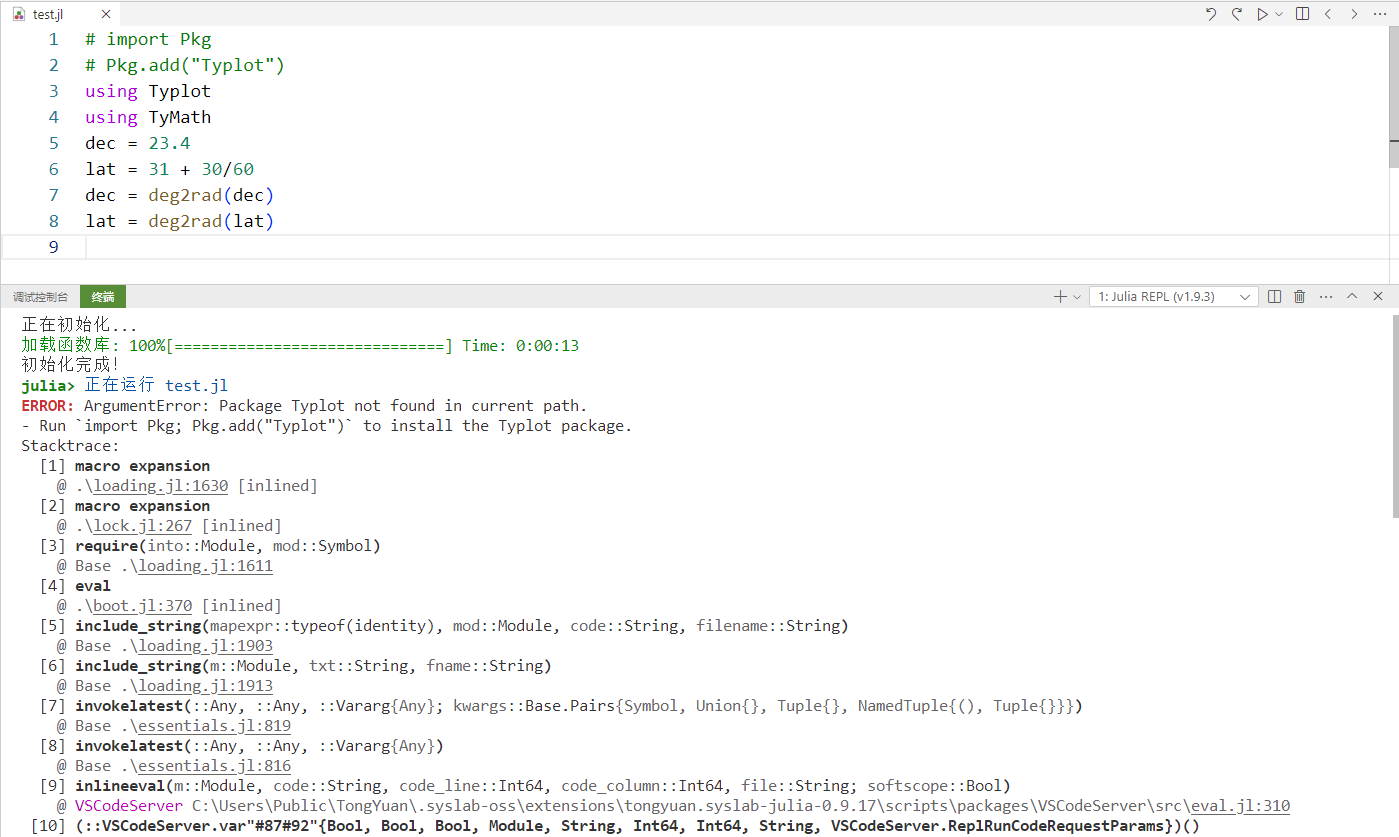This screenshot has width=1399, height=837.
Task: Open the loading.jl:1903 stacktrace link
Action: click(x=206, y=646)
